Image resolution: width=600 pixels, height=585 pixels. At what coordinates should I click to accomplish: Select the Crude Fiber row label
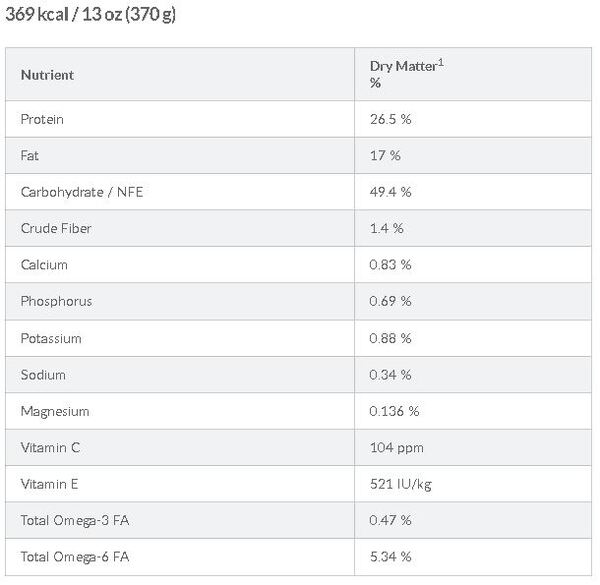56,228
